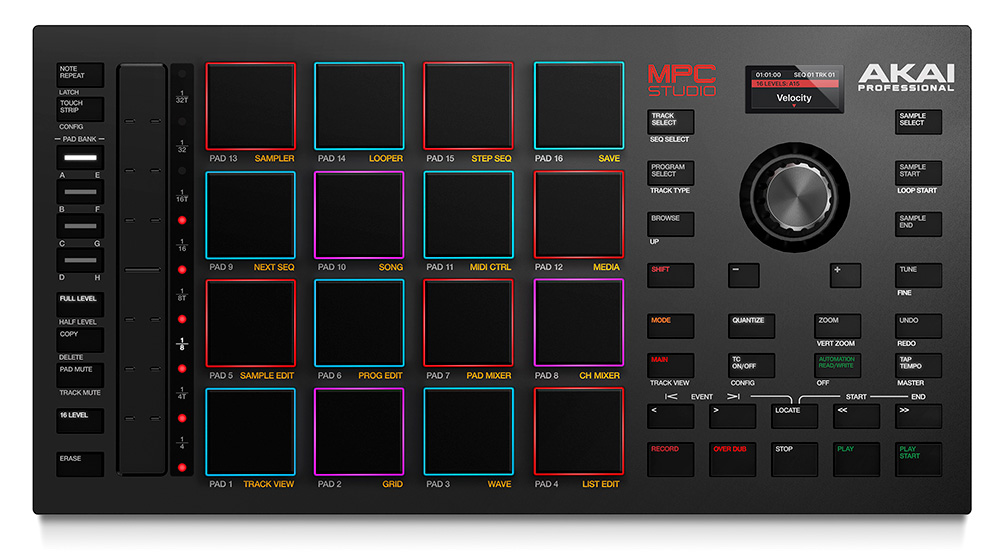Tap Pad 5 labeled Sample Edit

[250, 323]
